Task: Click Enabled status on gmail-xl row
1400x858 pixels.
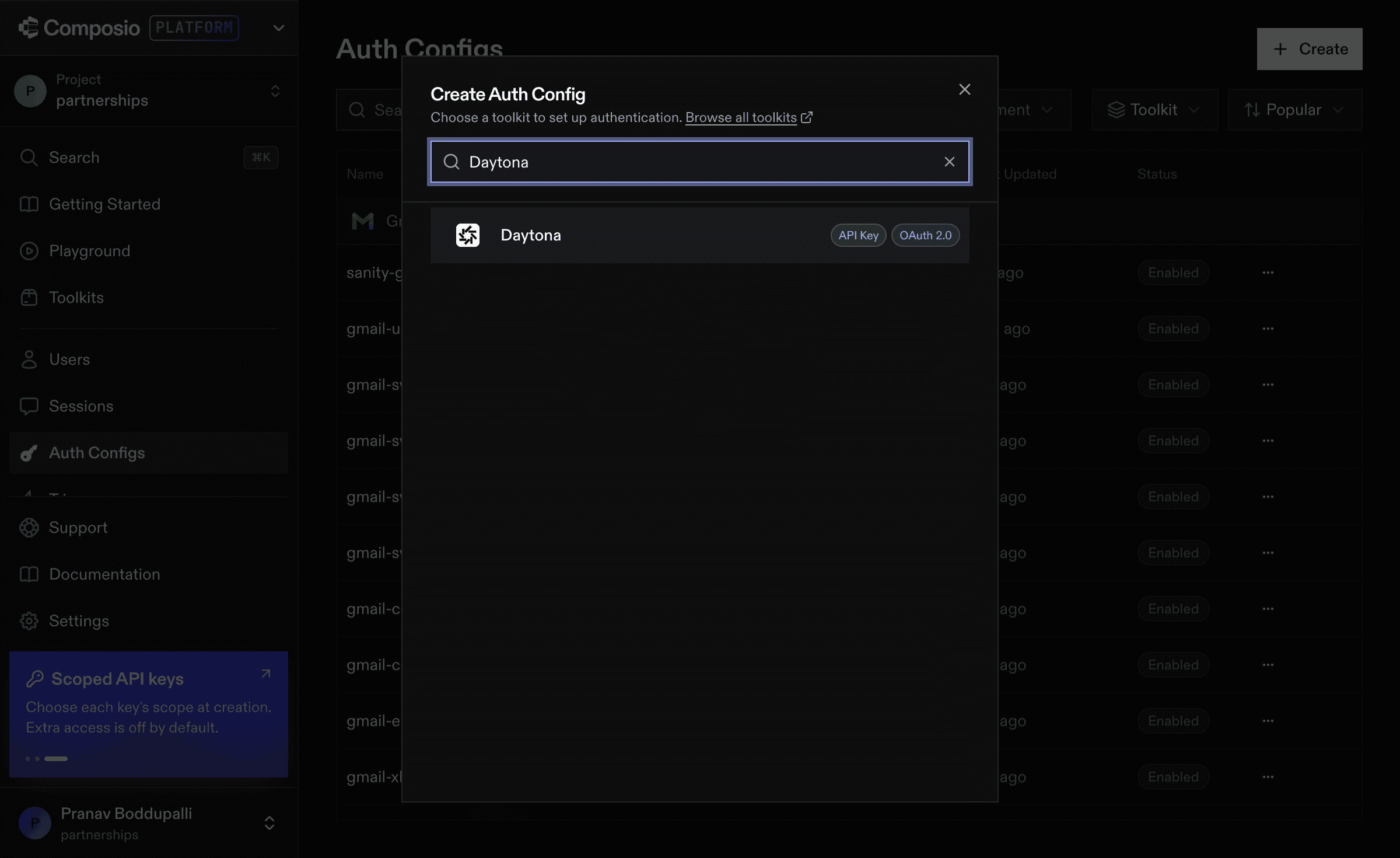Action: tap(1173, 777)
